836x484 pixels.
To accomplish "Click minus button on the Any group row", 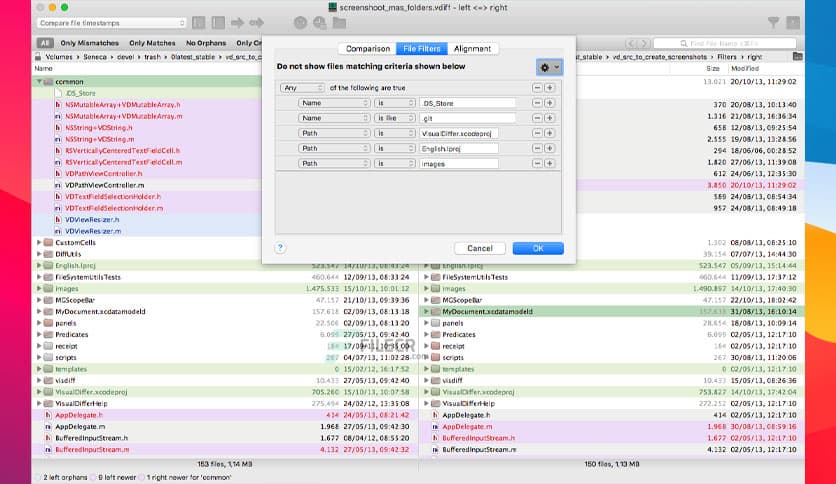I will pos(537,87).
